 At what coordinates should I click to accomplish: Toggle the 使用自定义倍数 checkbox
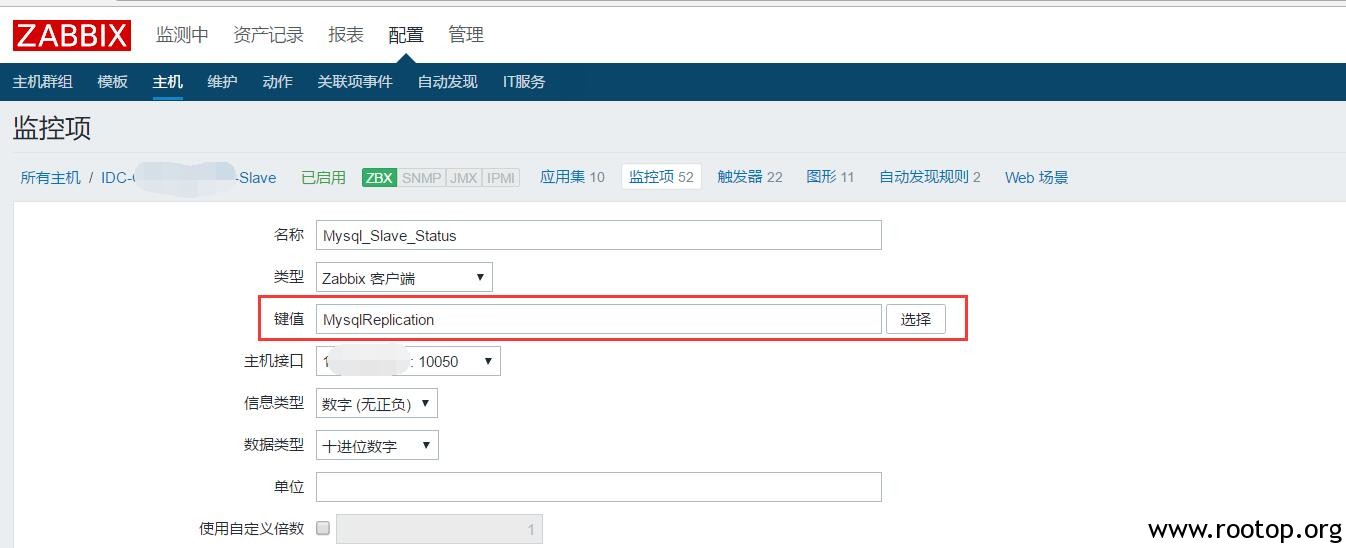[x=323, y=528]
